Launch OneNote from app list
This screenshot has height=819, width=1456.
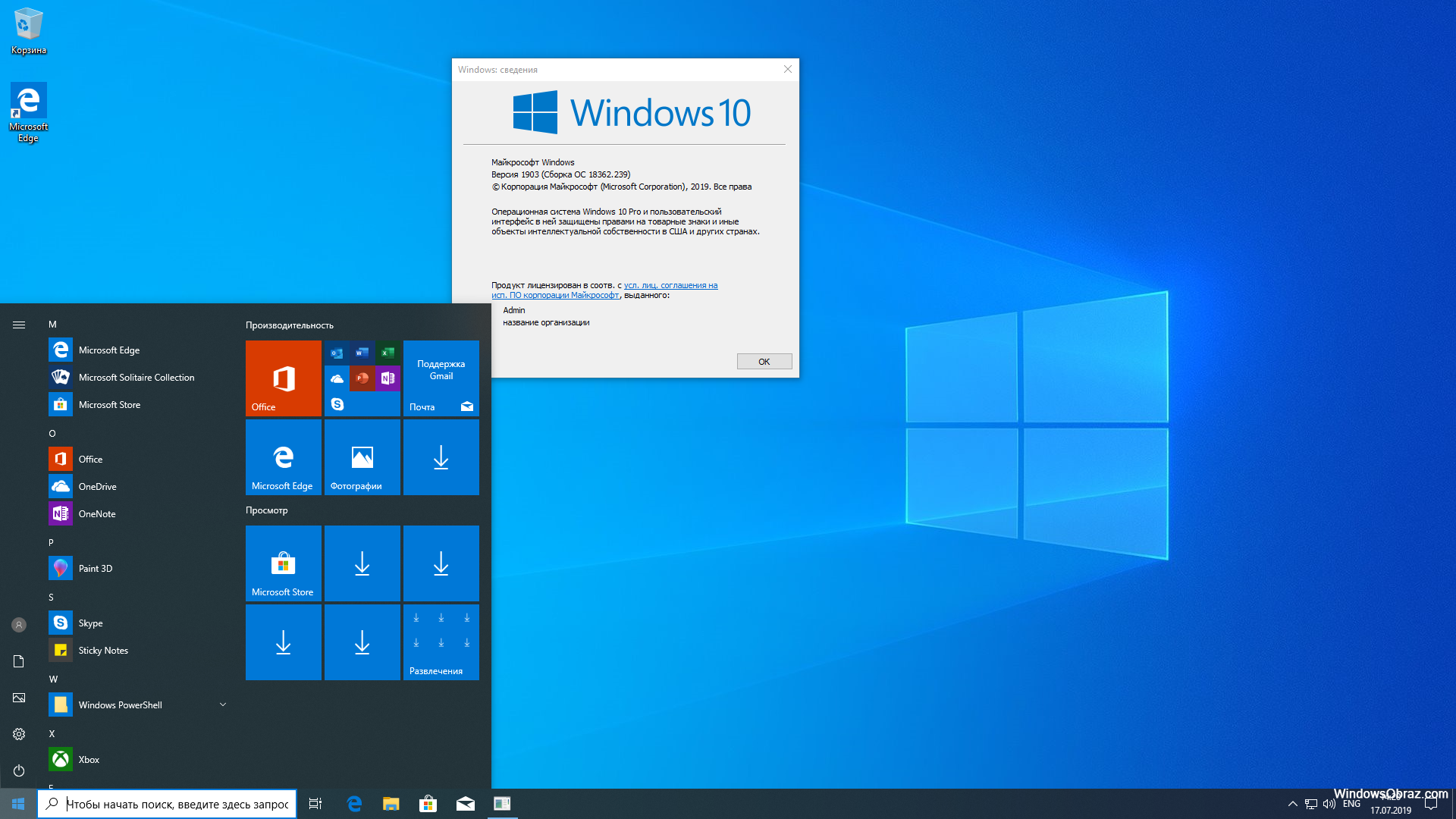96,513
